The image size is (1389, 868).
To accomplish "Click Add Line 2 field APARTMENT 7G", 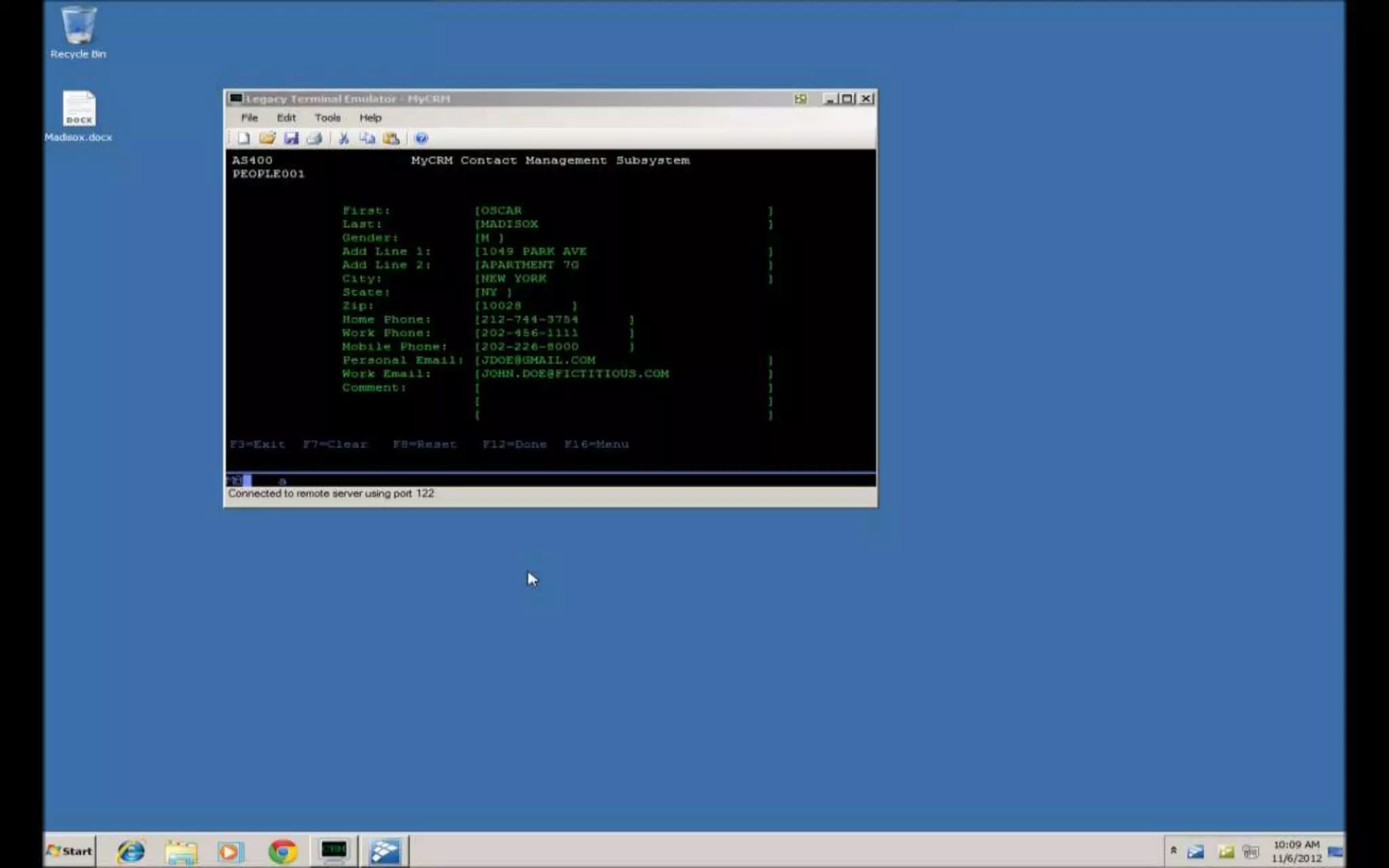I will click(624, 265).
